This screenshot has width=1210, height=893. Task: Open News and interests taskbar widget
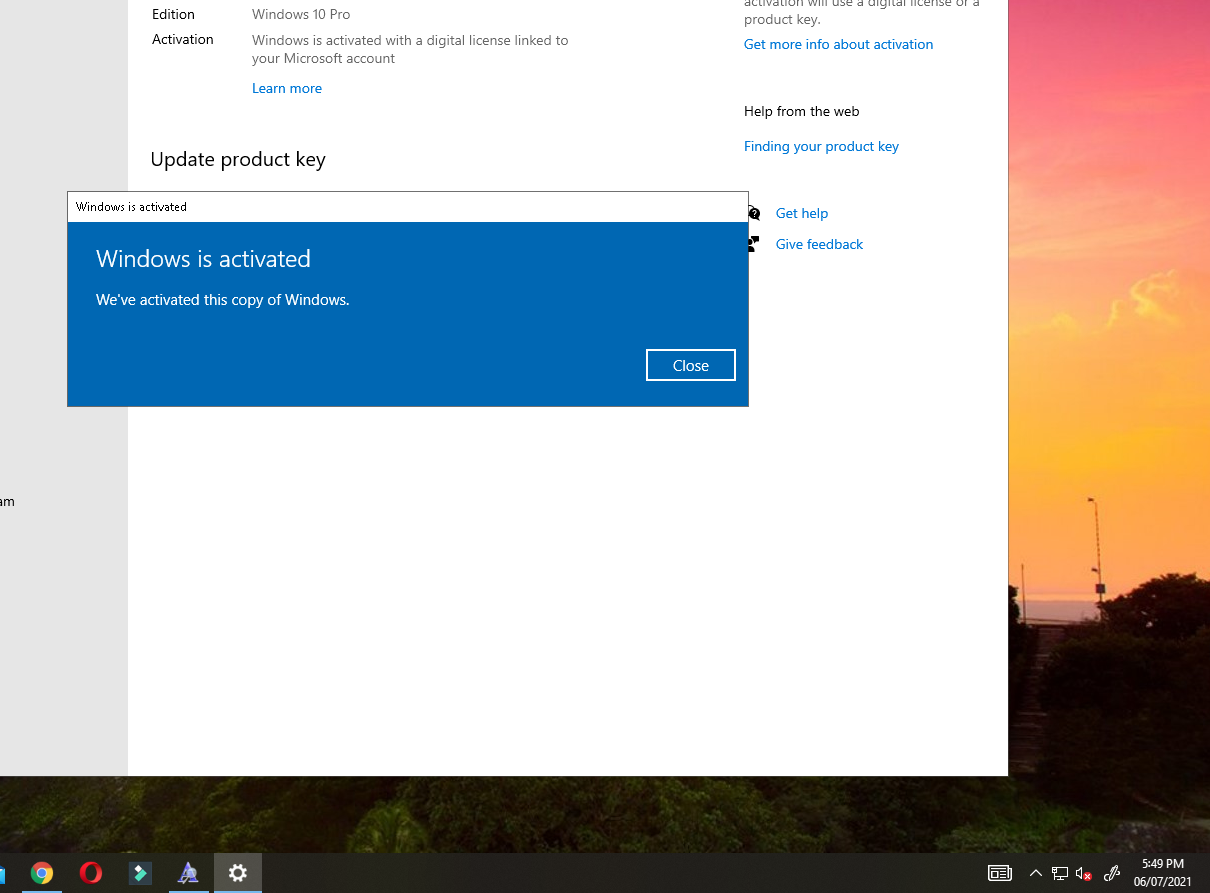(999, 873)
